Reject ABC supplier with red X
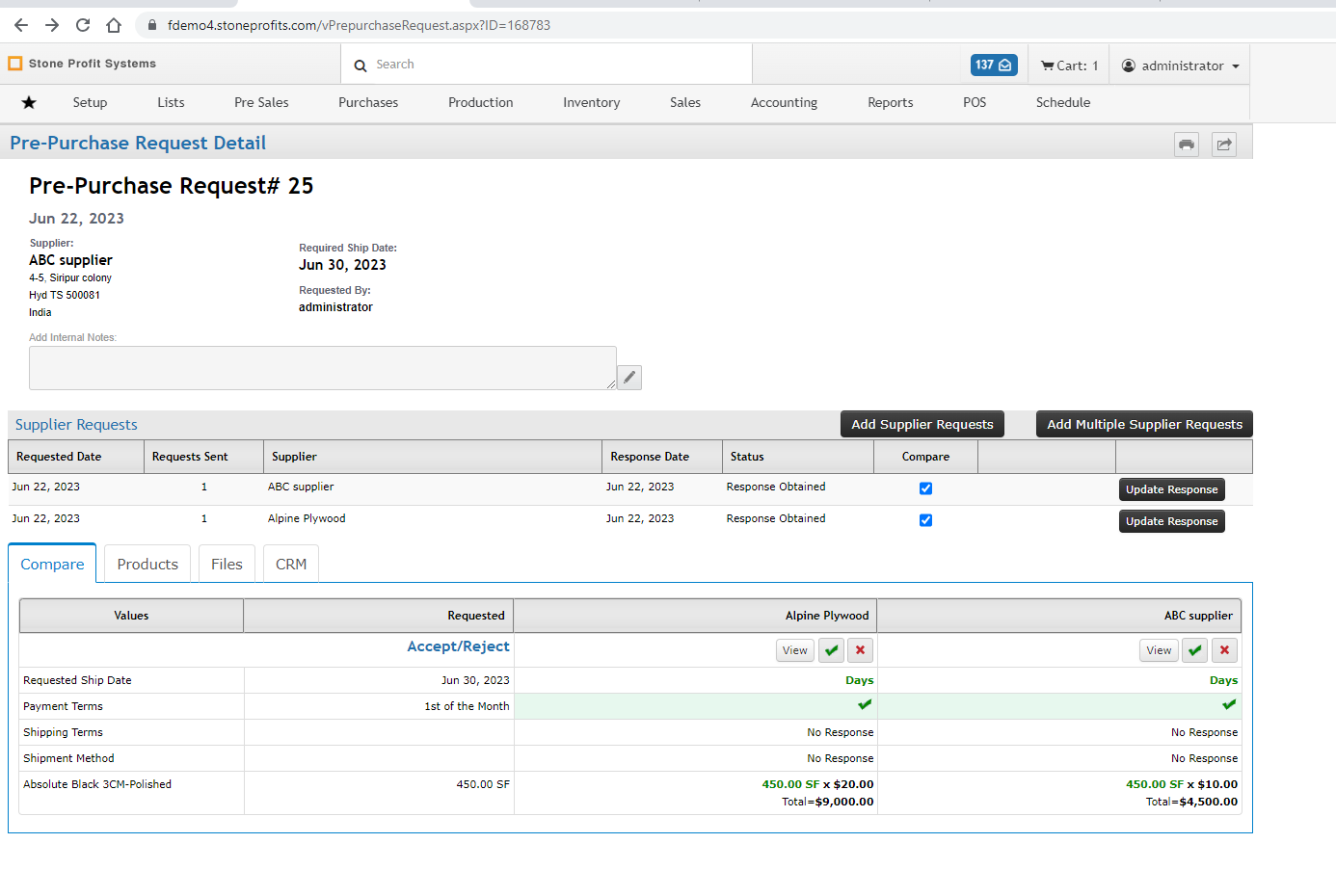1336x896 pixels. pos(1224,650)
